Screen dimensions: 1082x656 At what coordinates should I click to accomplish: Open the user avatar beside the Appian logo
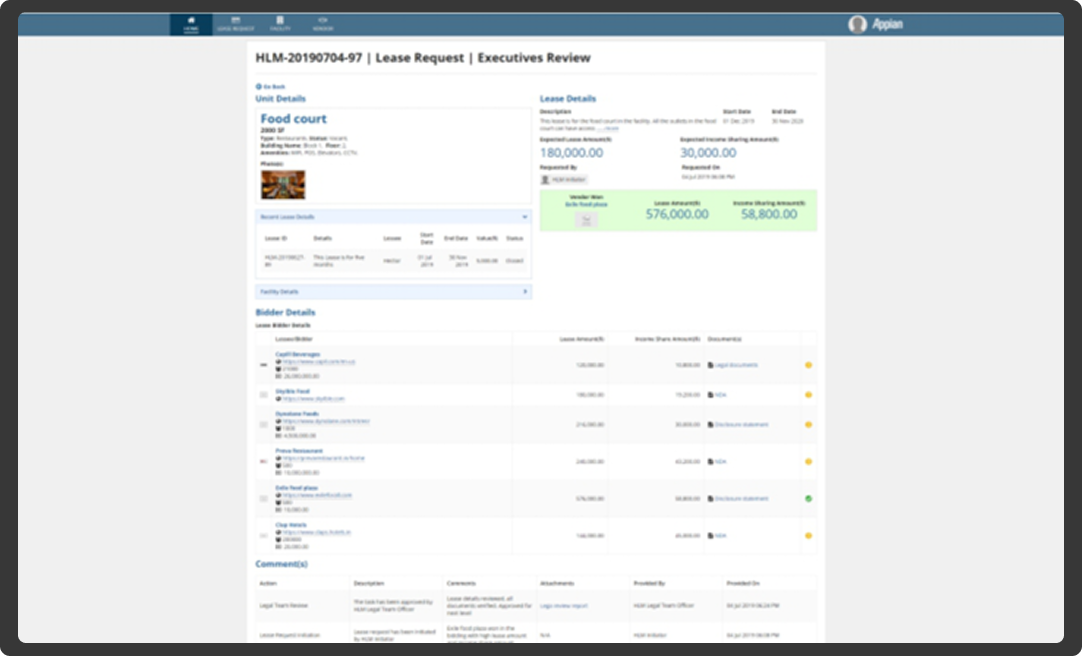click(858, 23)
